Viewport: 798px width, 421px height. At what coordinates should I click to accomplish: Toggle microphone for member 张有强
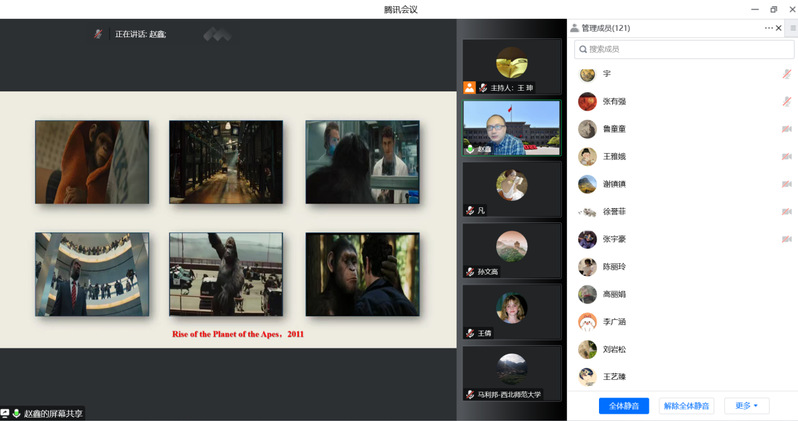click(x=786, y=101)
